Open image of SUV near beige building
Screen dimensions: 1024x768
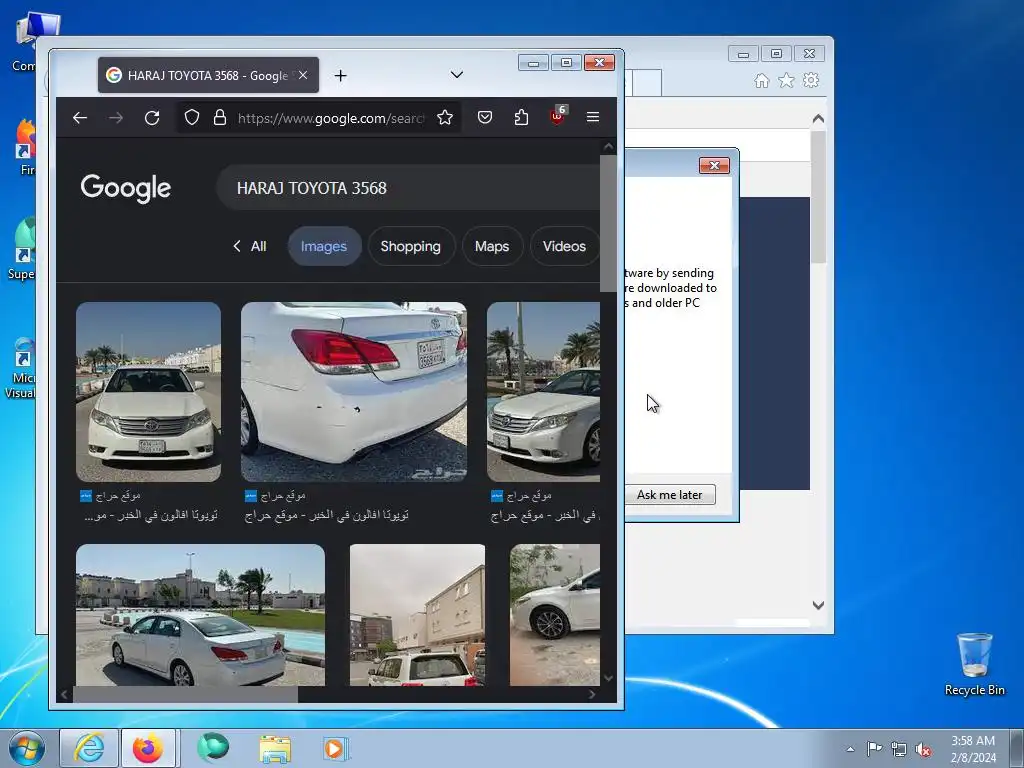pos(417,615)
